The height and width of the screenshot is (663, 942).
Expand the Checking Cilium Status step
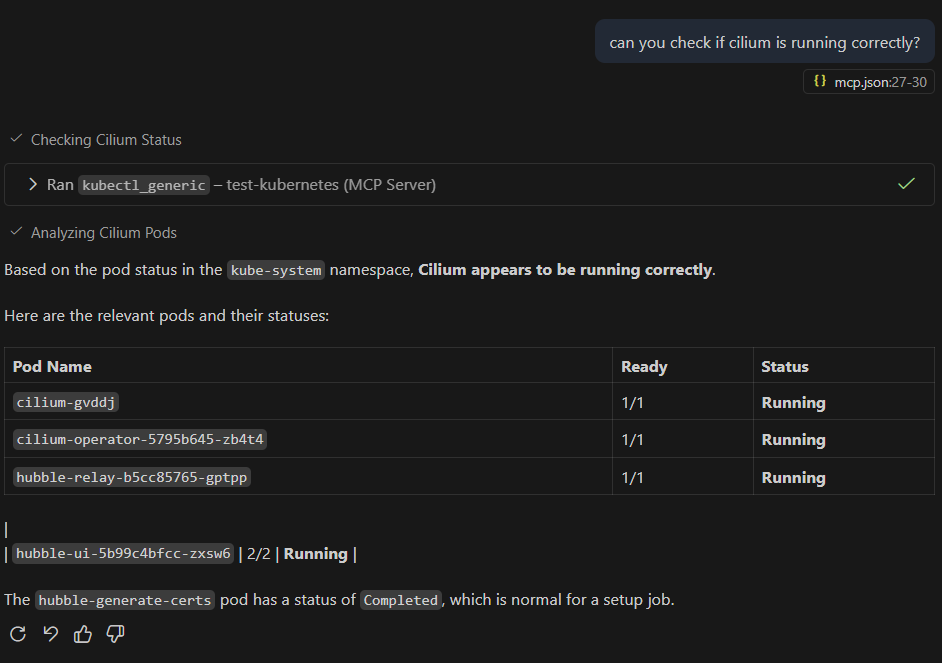coord(106,140)
